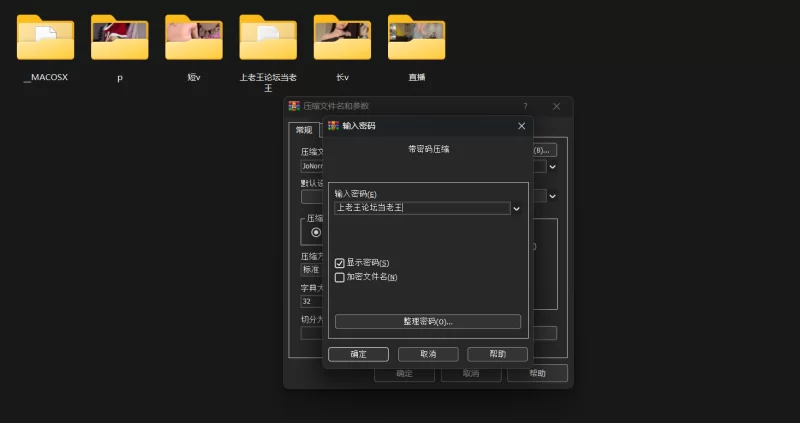Open the 短v folder
The width and height of the screenshot is (800, 423).
tap(193, 39)
